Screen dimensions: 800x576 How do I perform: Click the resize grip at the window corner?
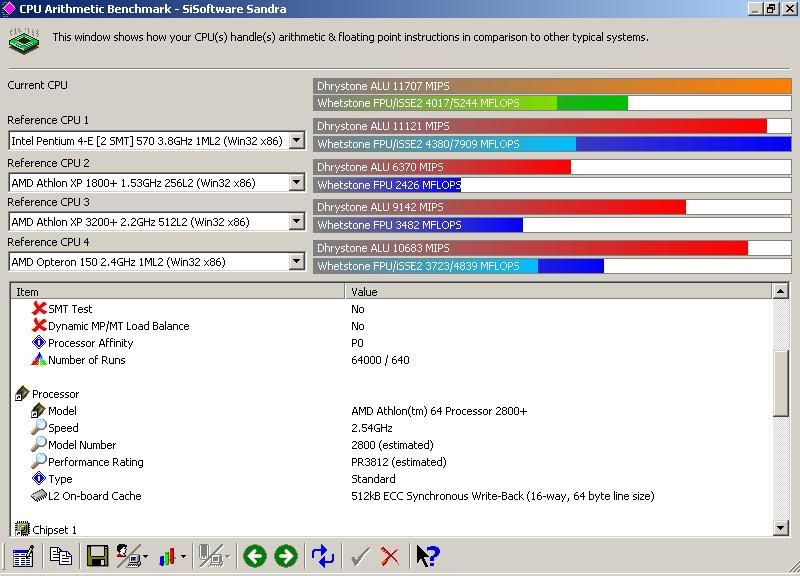793,569
